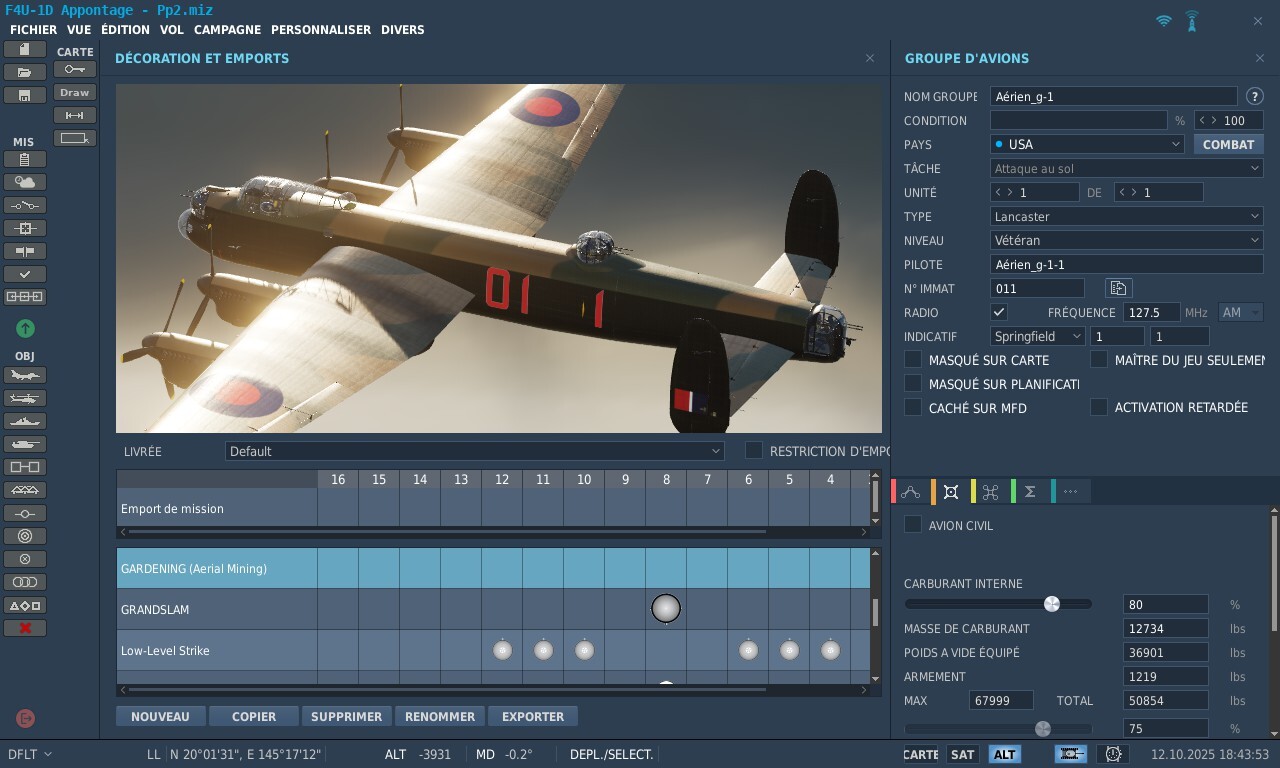The height and width of the screenshot is (768, 1280).
Task: Open the PERSONNALISER menu
Action: click(x=320, y=30)
